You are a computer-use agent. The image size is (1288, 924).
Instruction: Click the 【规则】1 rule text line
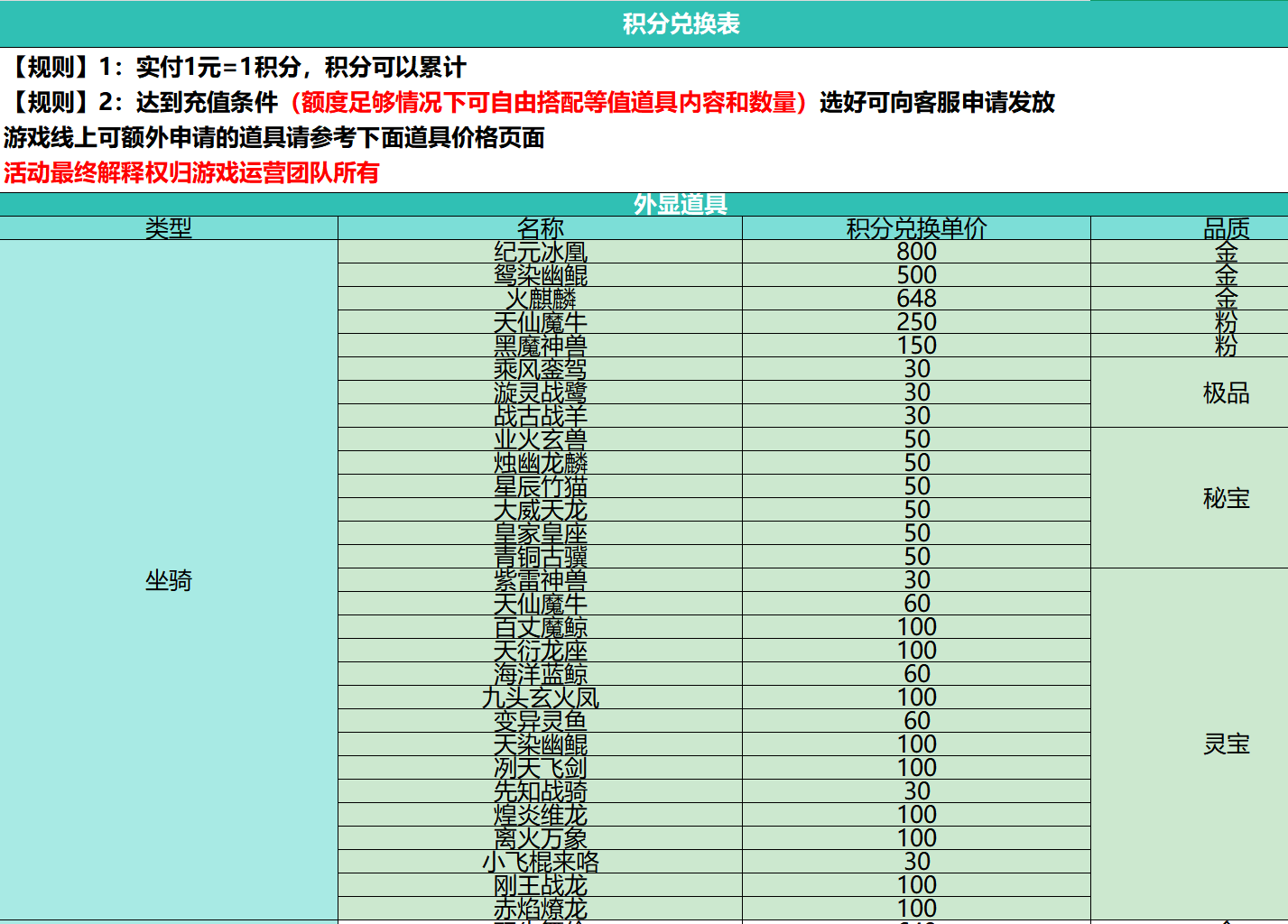coord(253,66)
